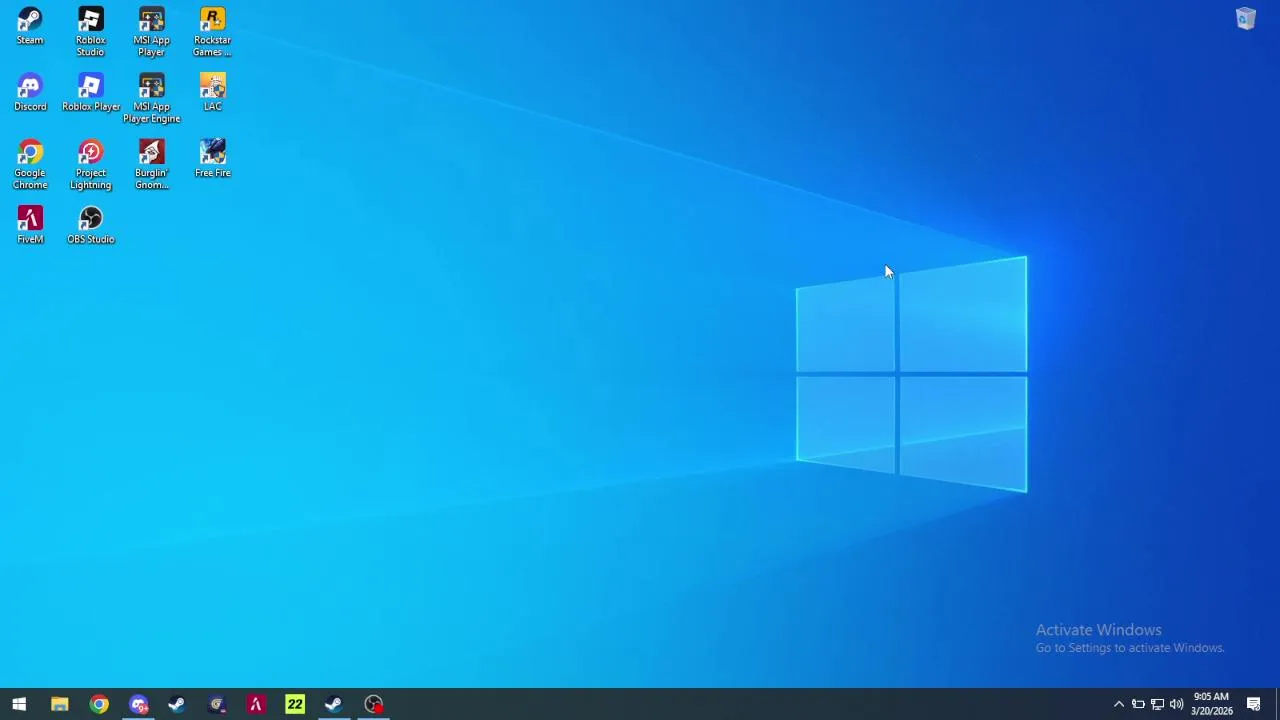Expand the hidden system tray icons
Viewport: 1280px width, 720px height.
pos(1119,704)
